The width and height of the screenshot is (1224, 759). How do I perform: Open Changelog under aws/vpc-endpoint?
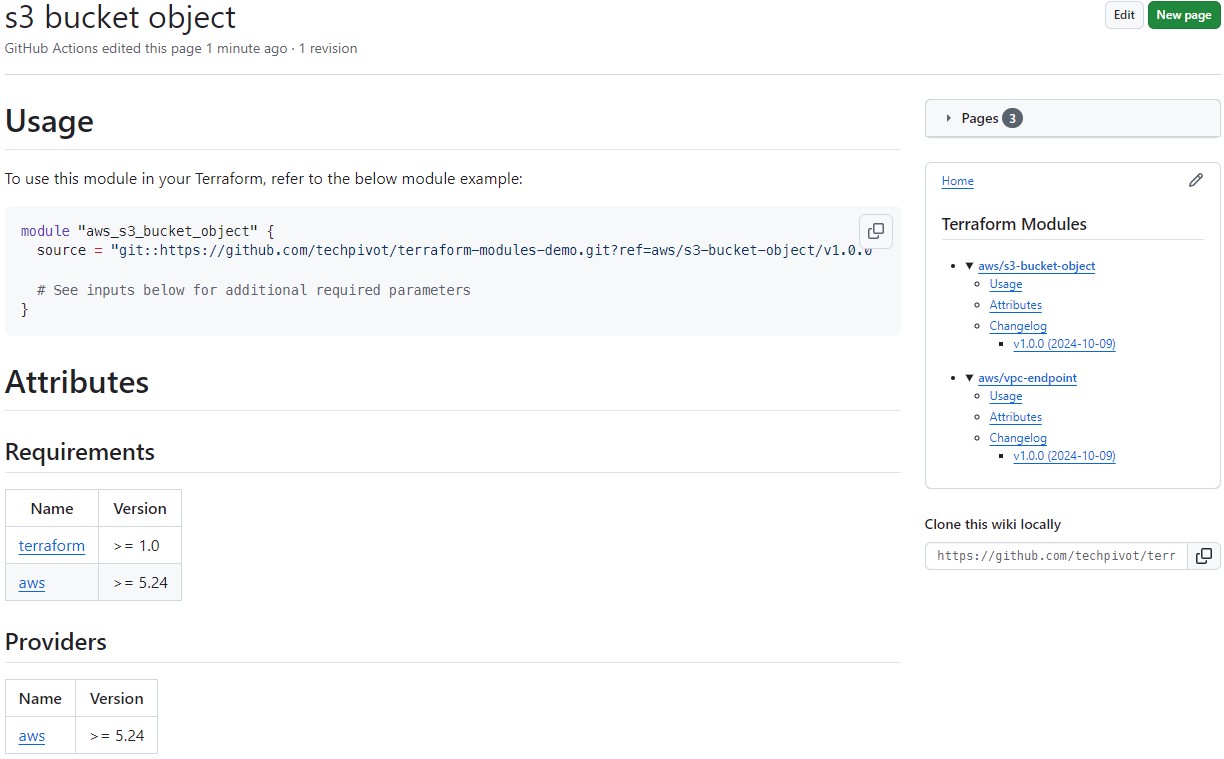pos(1018,438)
